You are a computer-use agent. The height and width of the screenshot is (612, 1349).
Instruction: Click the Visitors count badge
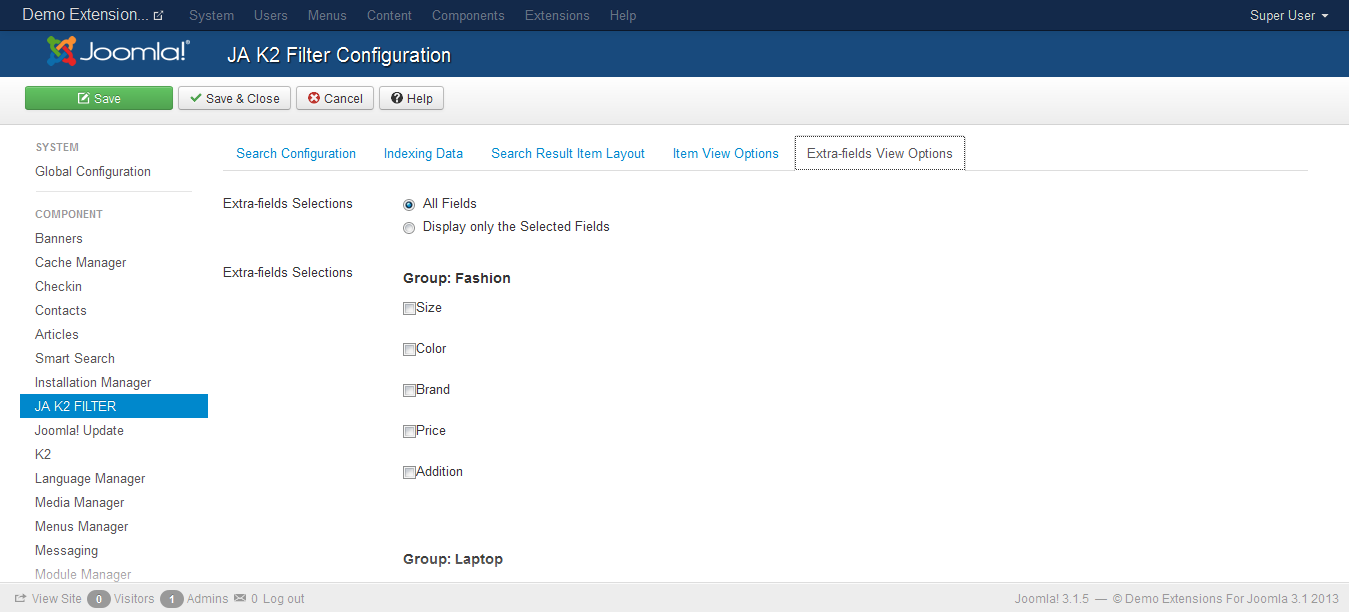pos(98,599)
